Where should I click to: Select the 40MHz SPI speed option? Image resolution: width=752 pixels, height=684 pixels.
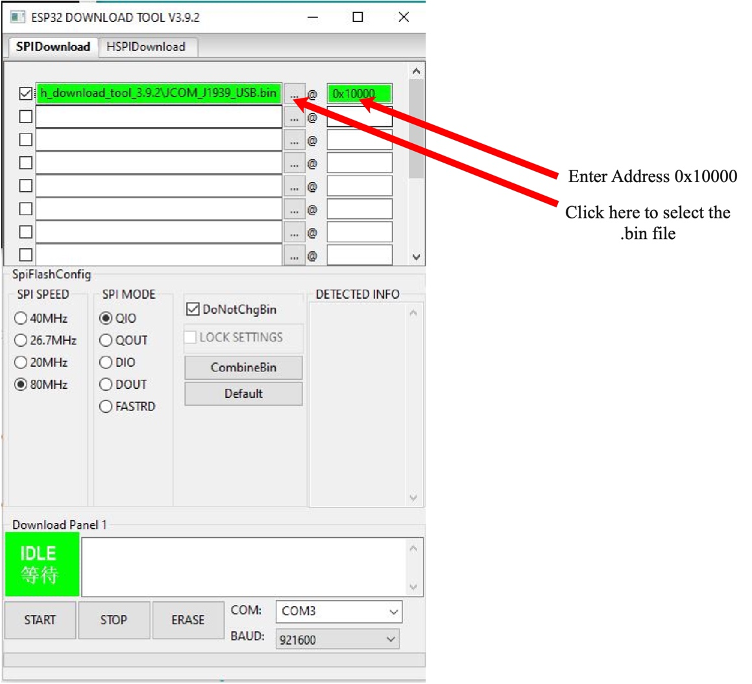point(21,318)
